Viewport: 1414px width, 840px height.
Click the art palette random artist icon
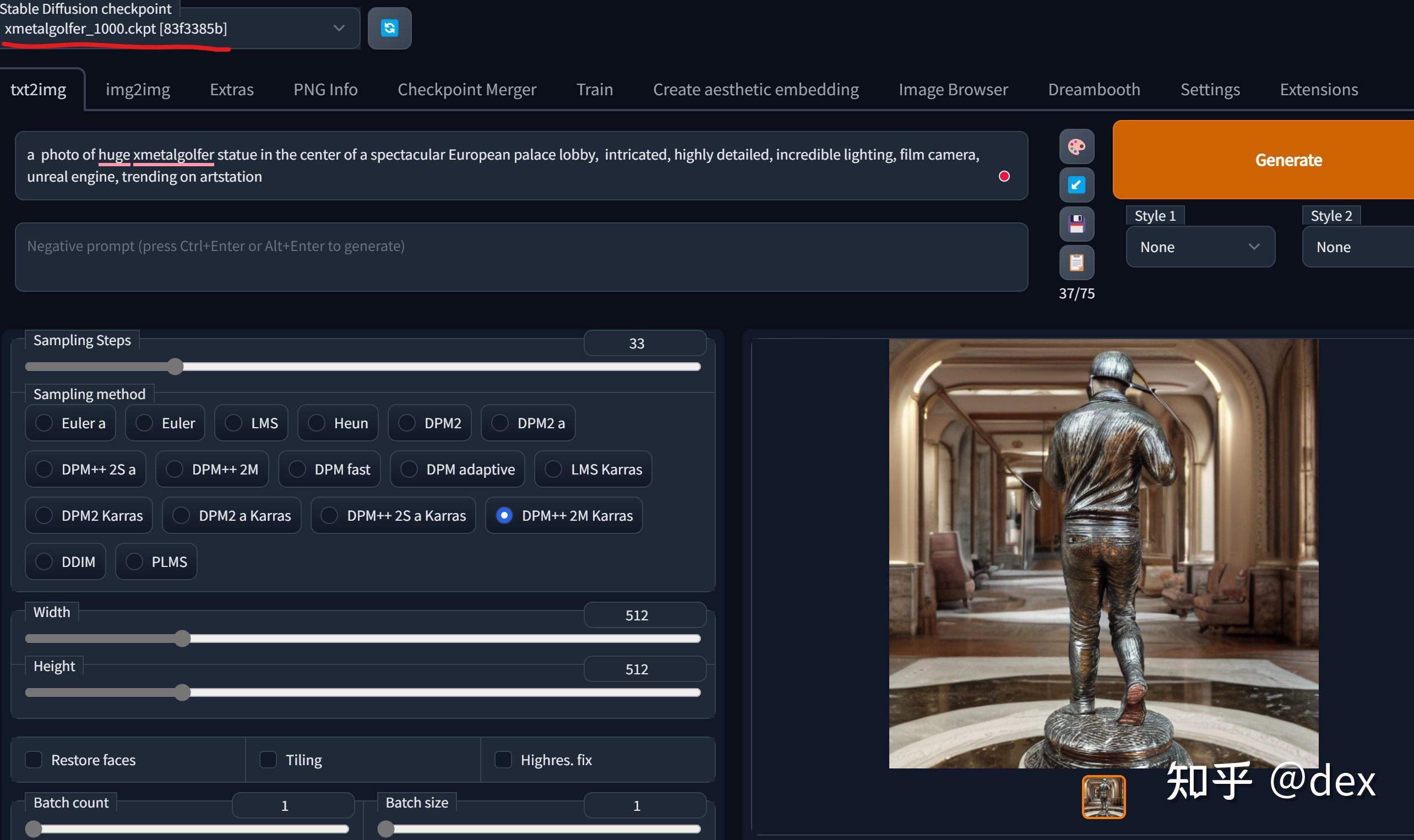tap(1076, 147)
